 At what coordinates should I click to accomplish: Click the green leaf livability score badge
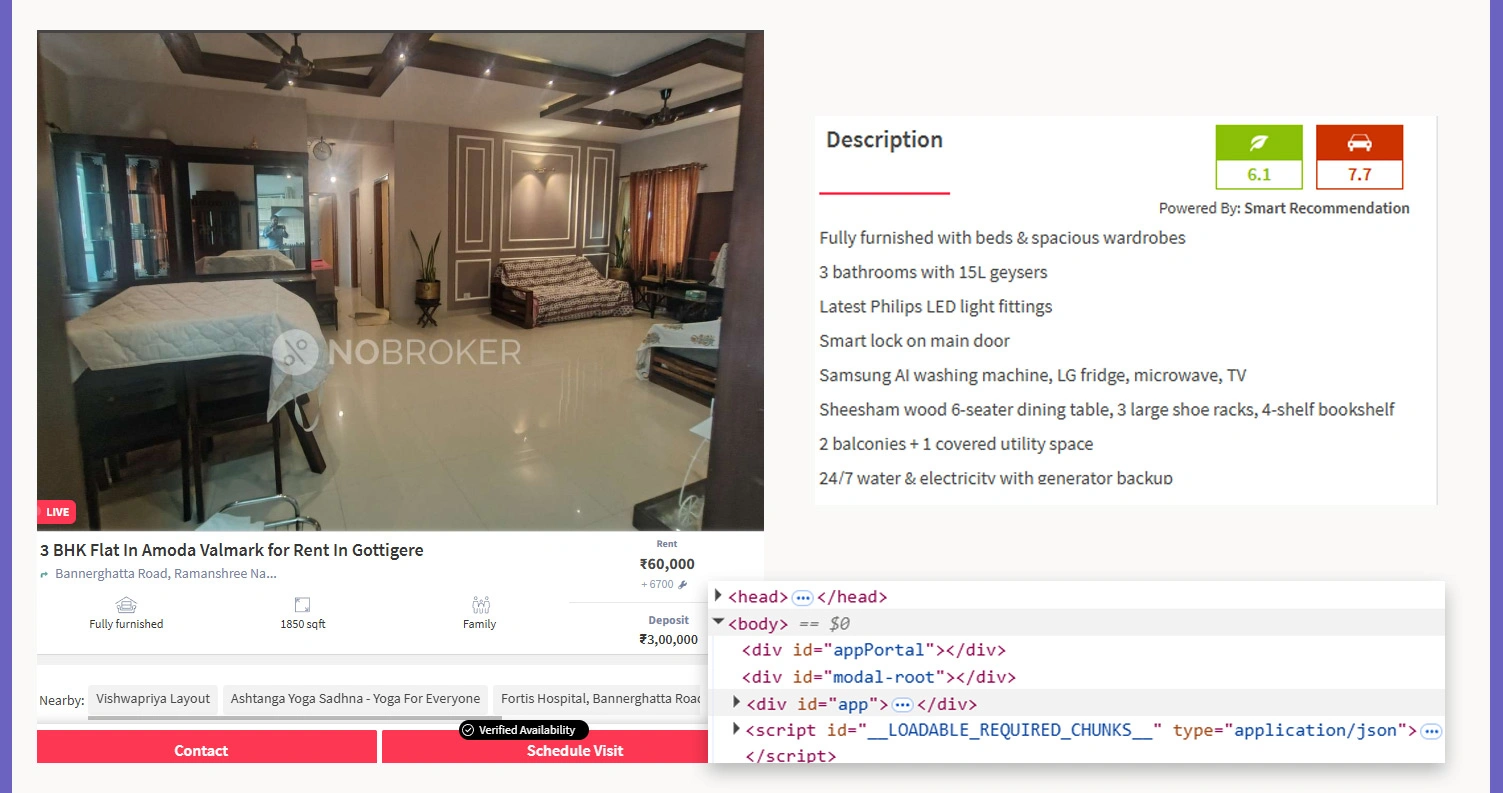click(x=1259, y=157)
